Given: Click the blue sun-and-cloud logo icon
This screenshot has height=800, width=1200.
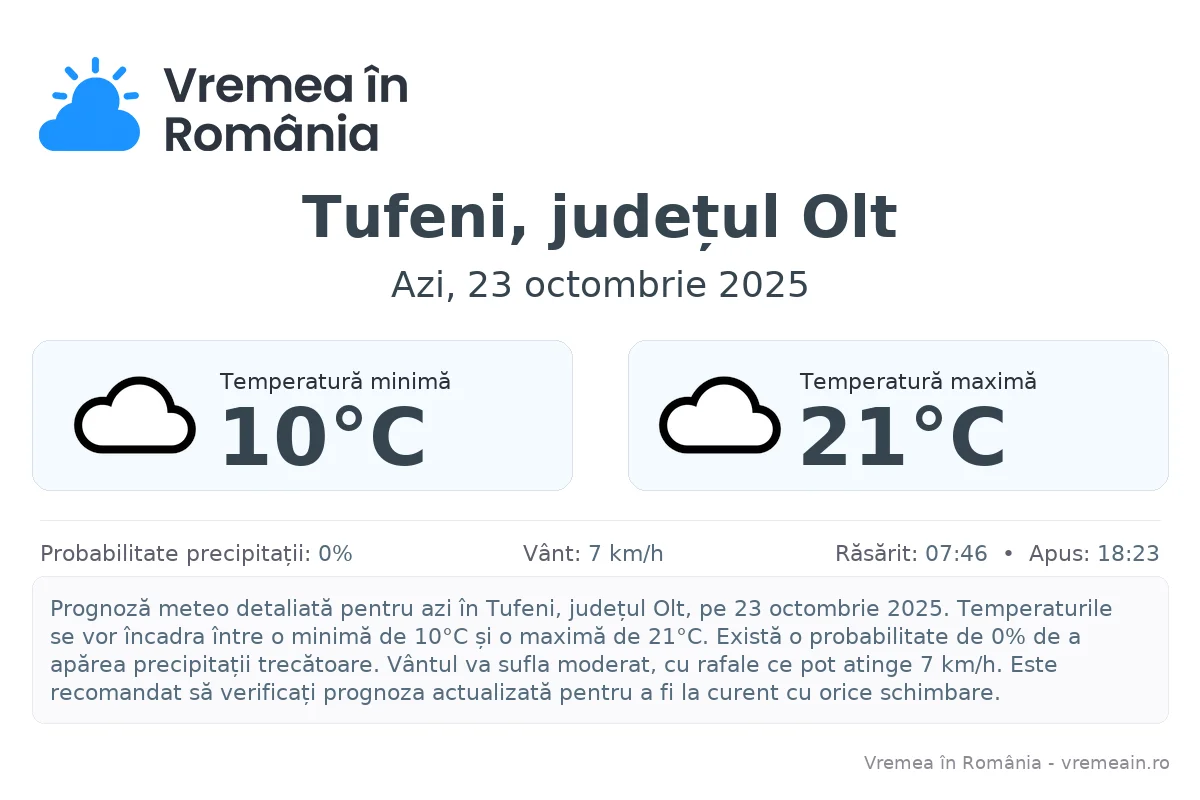Looking at the screenshot, I should pos(89,108).
